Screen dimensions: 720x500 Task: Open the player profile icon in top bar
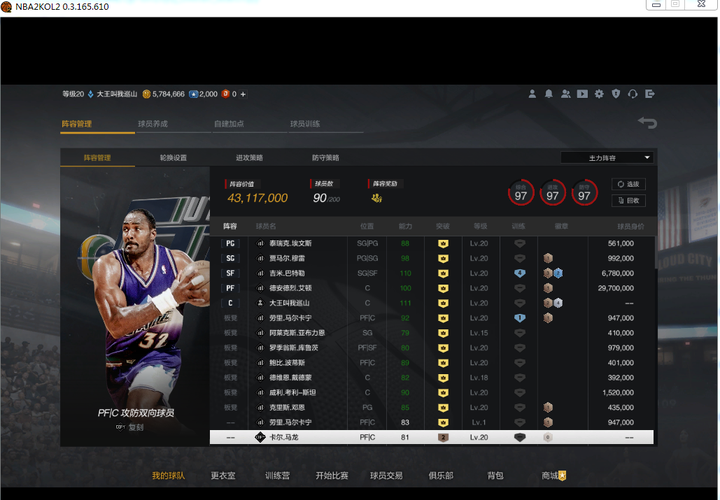pyautogui.click(x=532, y=94)
